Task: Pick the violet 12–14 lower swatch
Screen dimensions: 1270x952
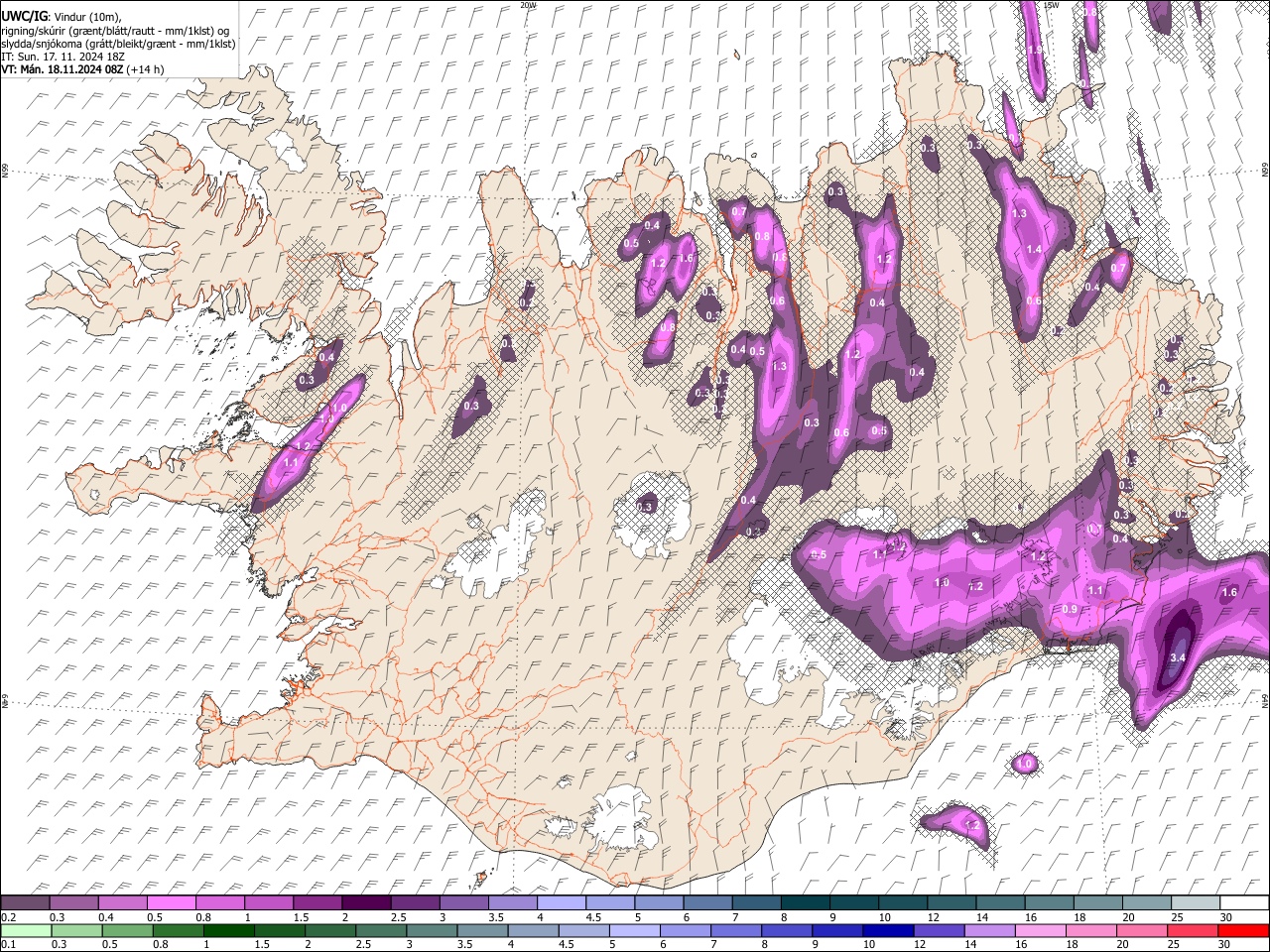Action: coord(940,930)
